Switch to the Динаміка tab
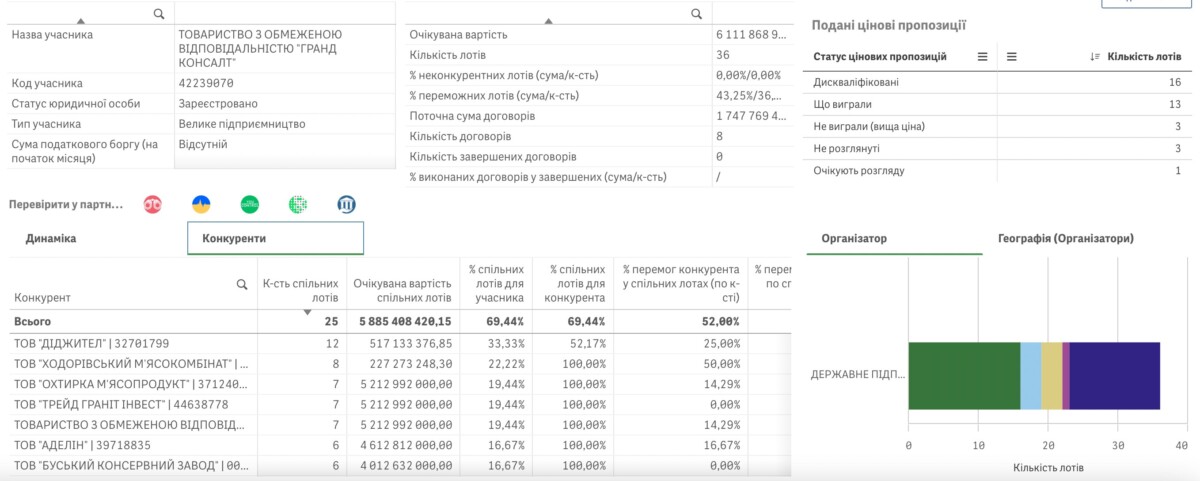1200x481 pixels. click(51, 239)
